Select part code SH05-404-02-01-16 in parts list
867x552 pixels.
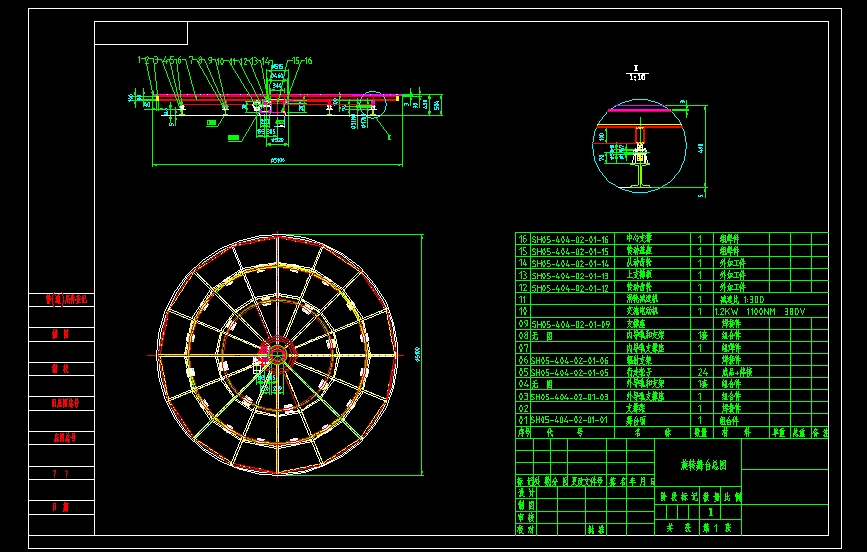pos(569,239)
